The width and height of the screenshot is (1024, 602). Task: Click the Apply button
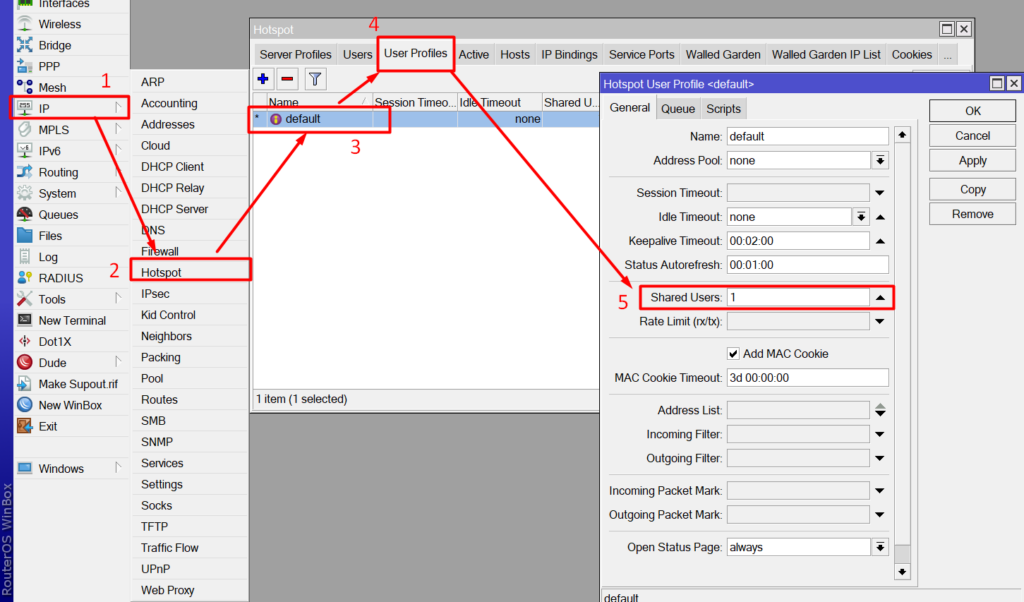(972, 161)
